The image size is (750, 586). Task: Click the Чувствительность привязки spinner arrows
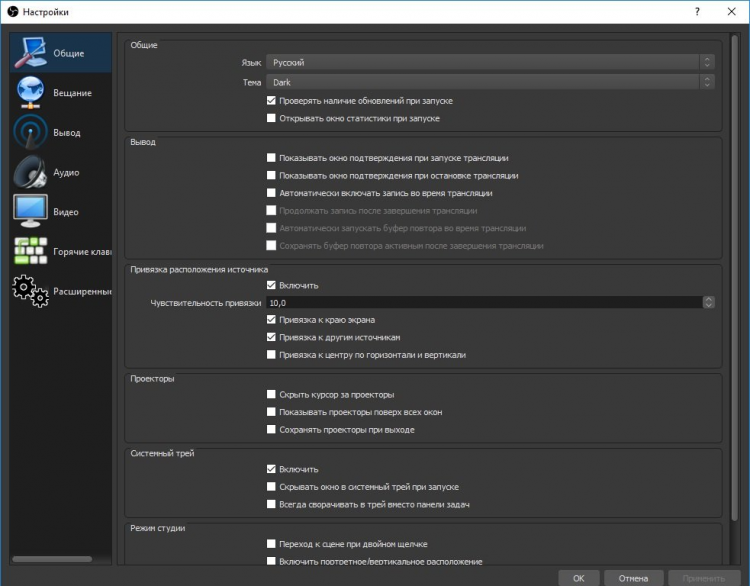[708, 302]
